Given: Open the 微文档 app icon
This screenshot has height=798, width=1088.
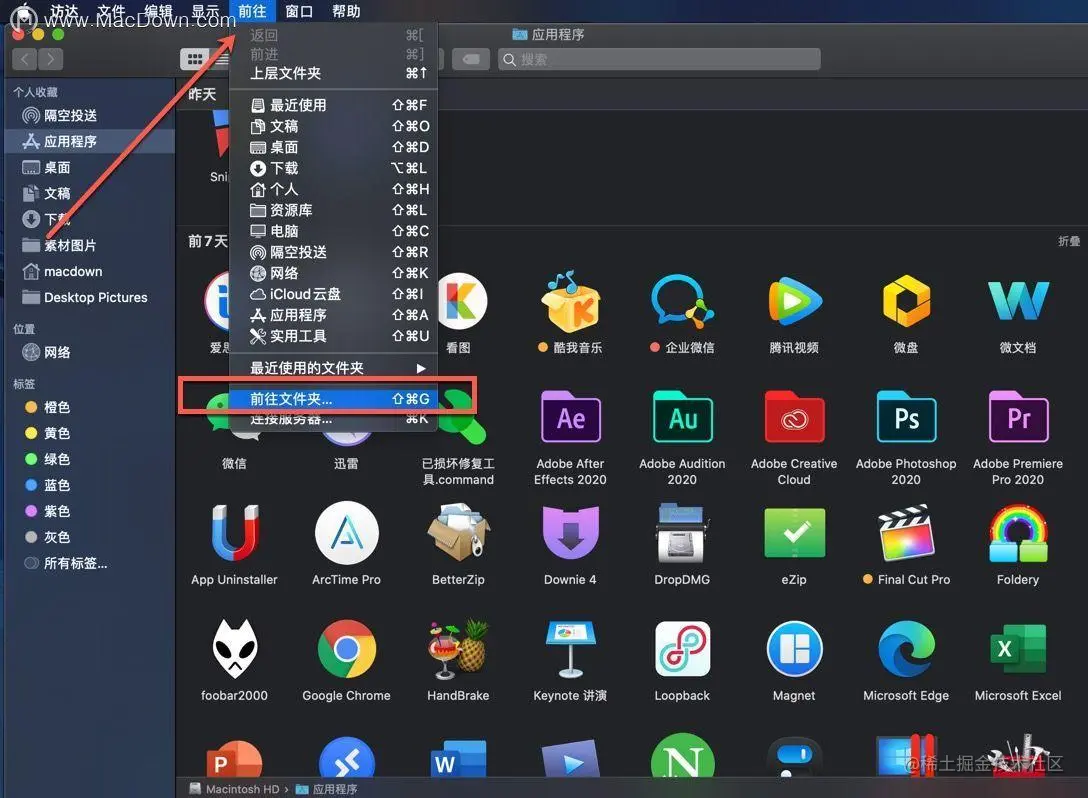Looking at the screenshot, I should (1018, 301).
